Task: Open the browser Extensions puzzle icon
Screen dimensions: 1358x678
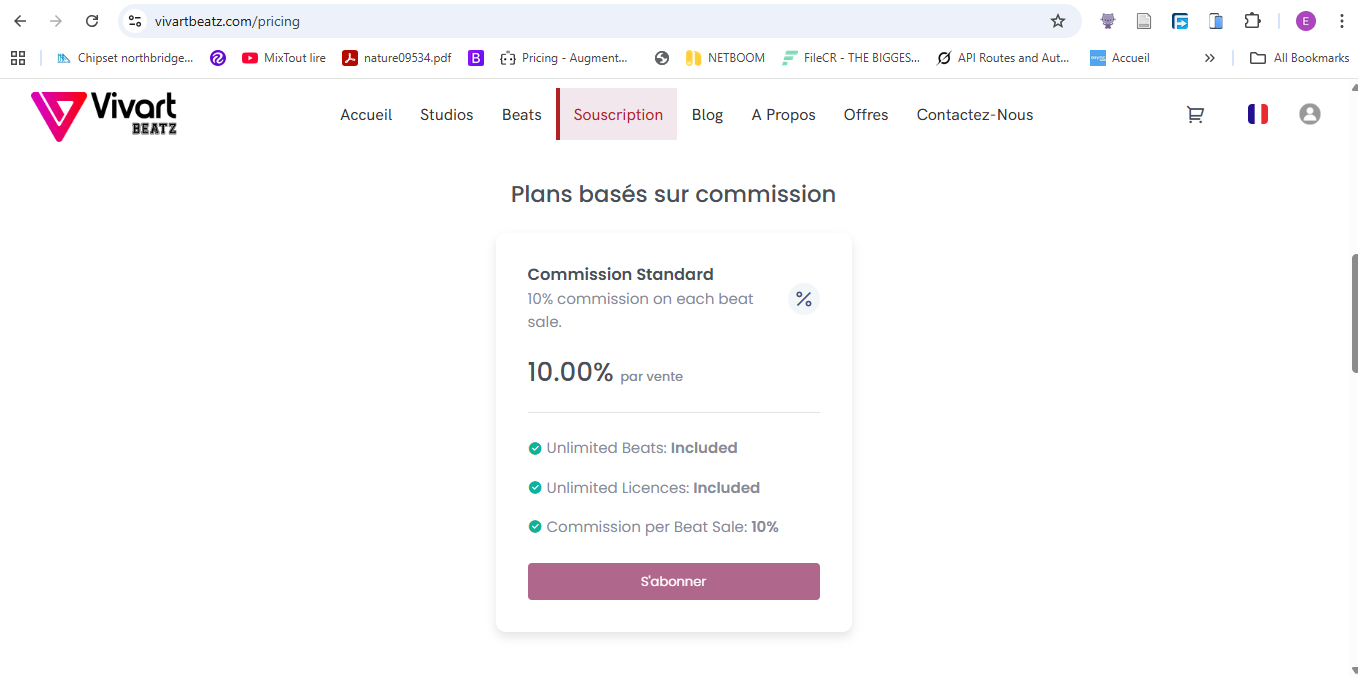Action: [1251, 21]
